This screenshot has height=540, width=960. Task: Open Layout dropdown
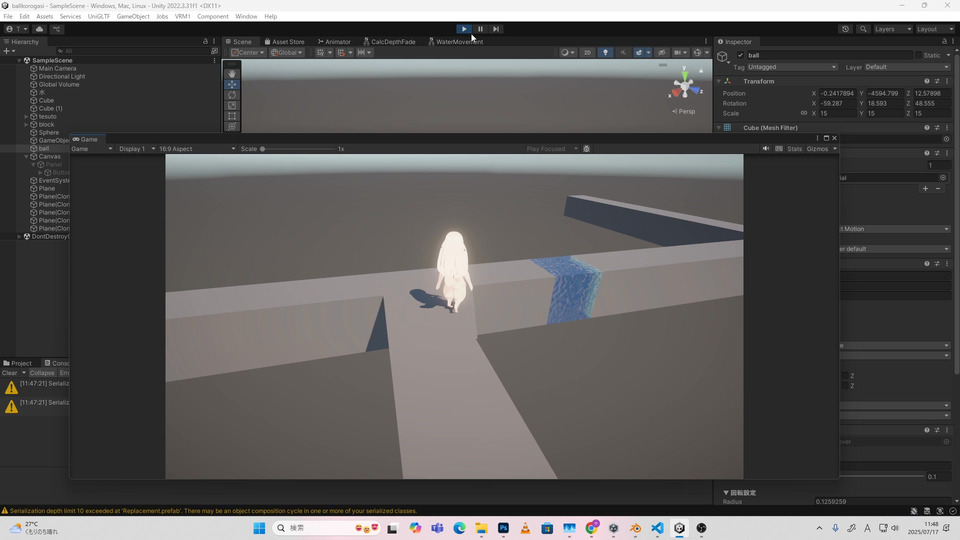pos(935,29)
